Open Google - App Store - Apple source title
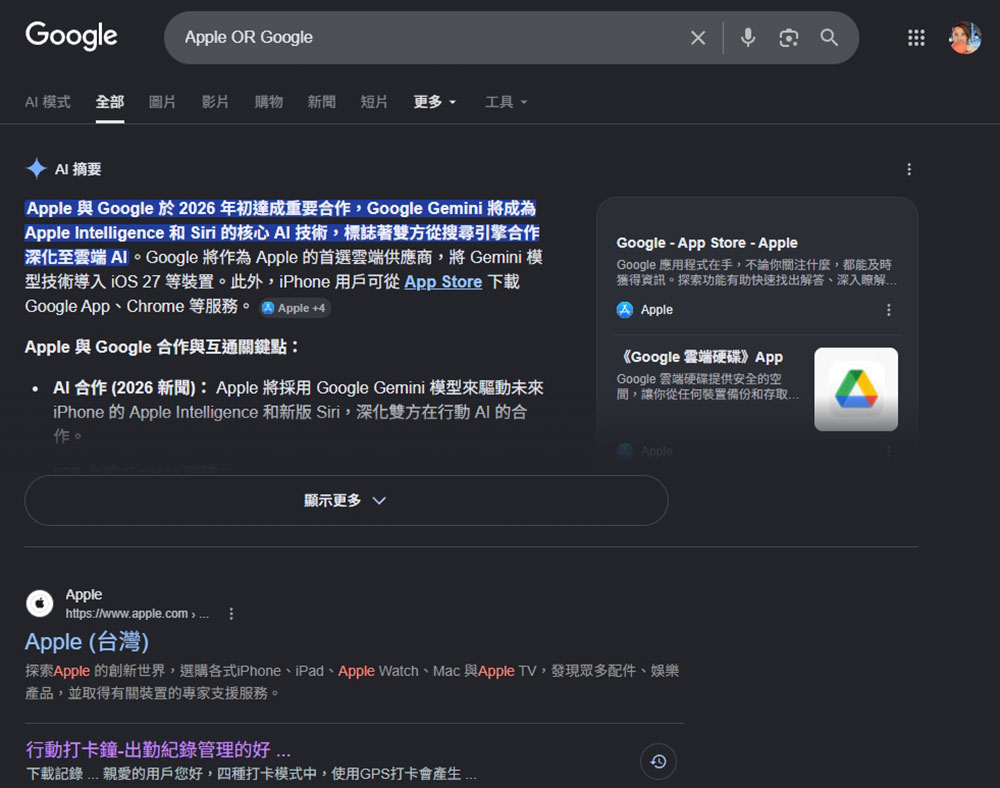The height and width of the screenshot is (788, 1000). pos(707,243)
